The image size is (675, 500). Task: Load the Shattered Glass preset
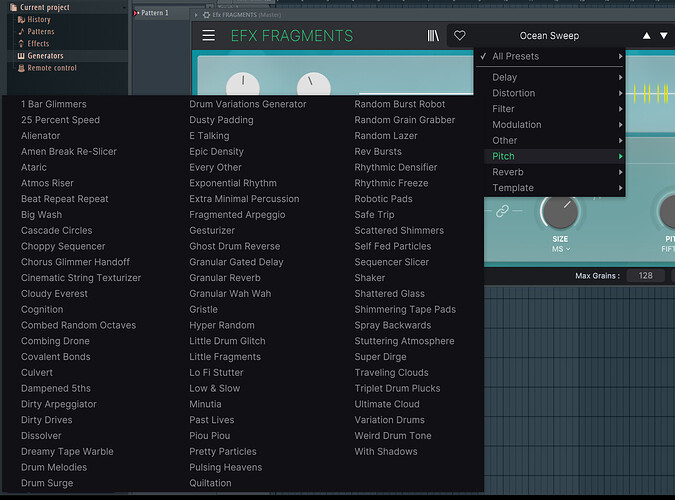pyautogui.click(x=390, y=294)
